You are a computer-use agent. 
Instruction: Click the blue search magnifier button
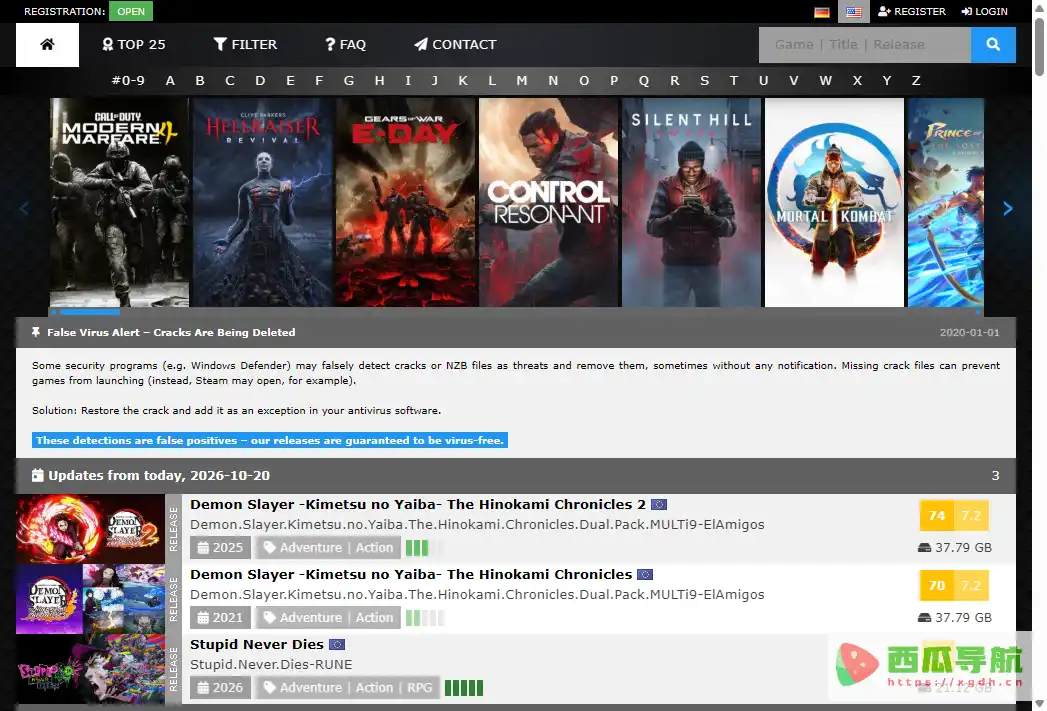(993, 45)
